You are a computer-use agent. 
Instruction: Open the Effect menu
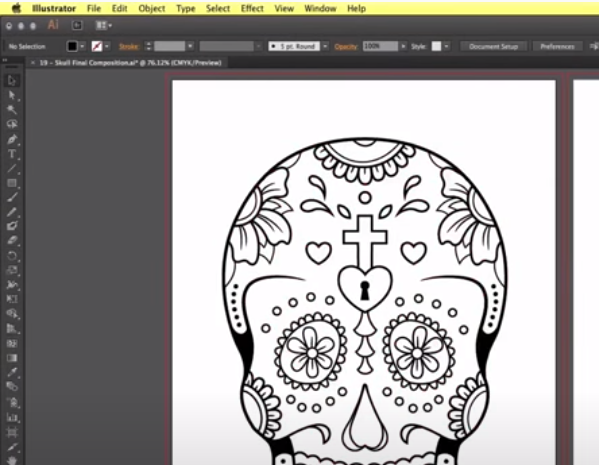click(x=252, y=8)
